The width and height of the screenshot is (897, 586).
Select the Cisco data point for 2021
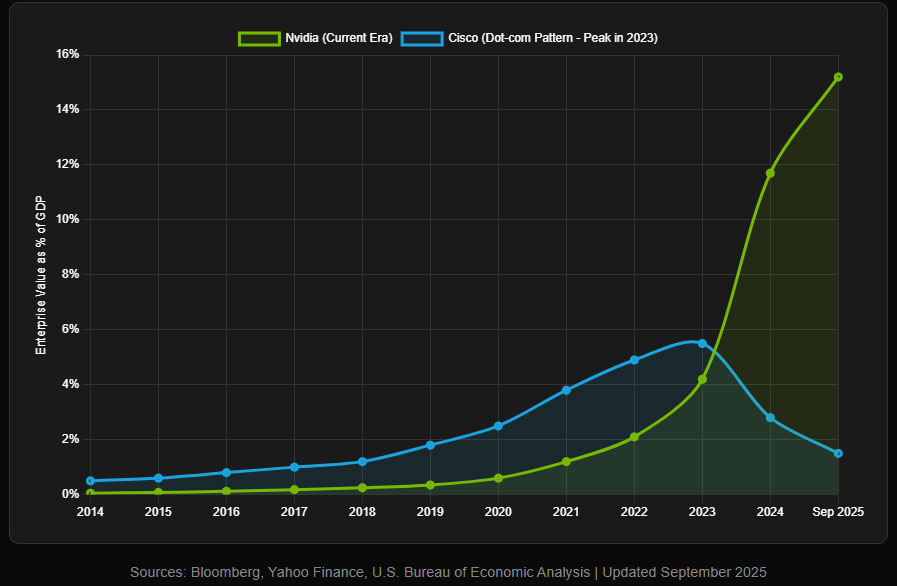click(x=566, y=390)
